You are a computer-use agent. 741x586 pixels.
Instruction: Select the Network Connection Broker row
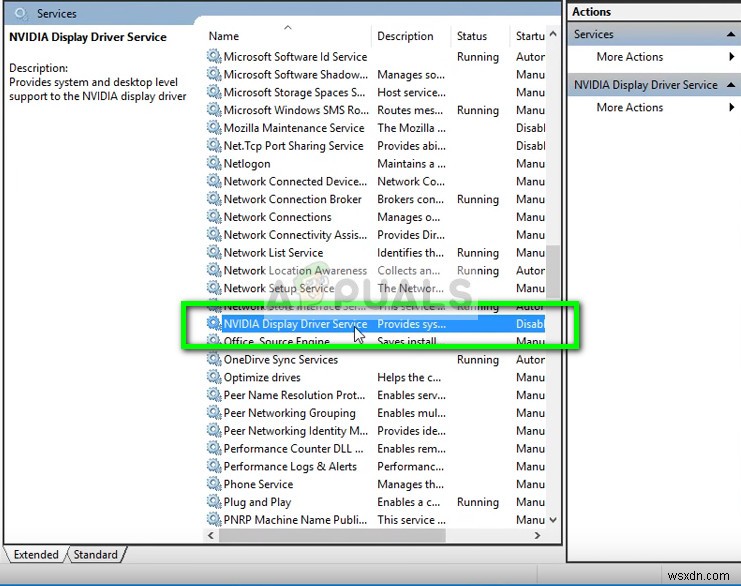pos(376,199)
